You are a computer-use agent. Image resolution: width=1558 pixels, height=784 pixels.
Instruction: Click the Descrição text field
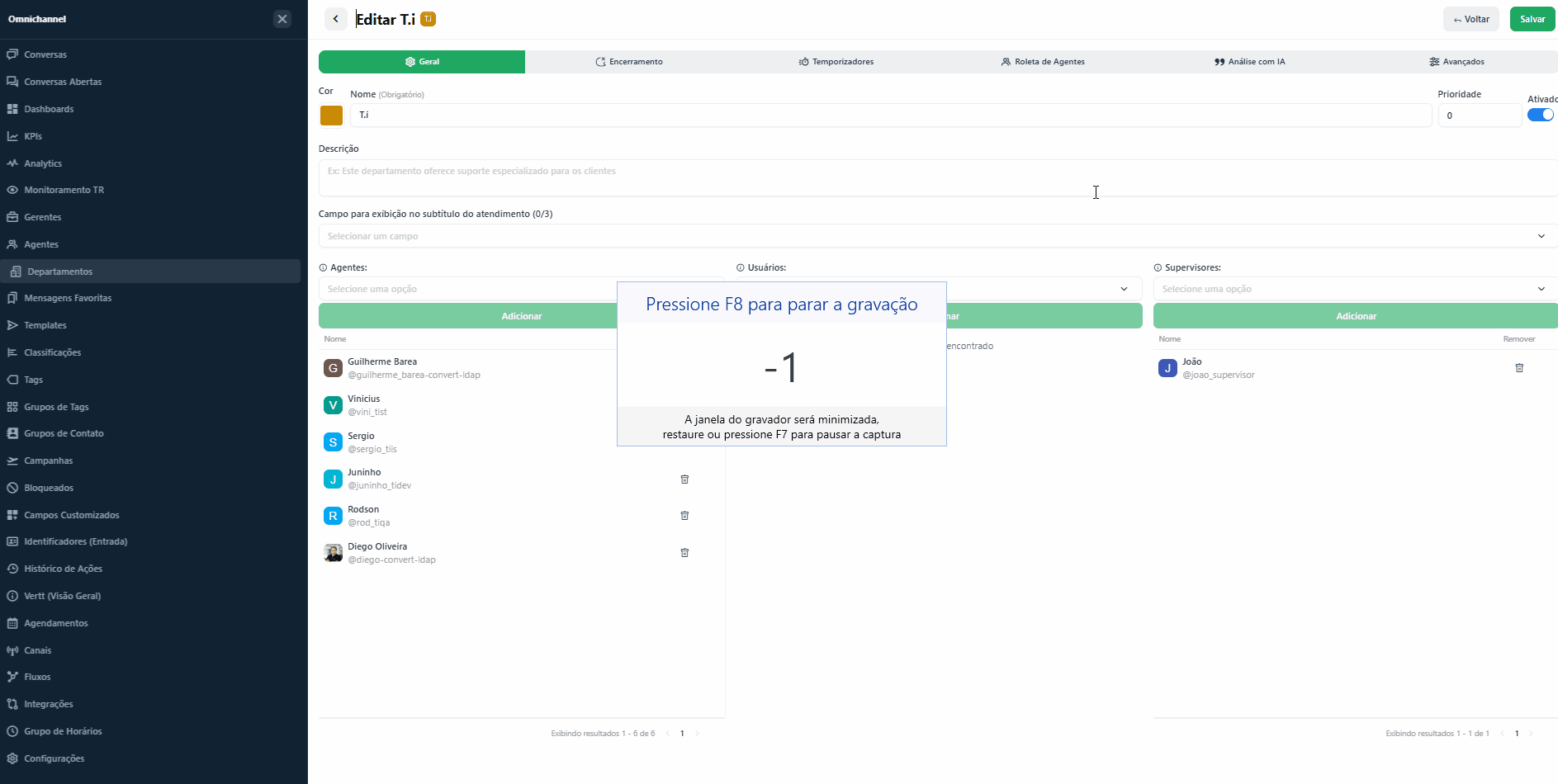point(938,177)
